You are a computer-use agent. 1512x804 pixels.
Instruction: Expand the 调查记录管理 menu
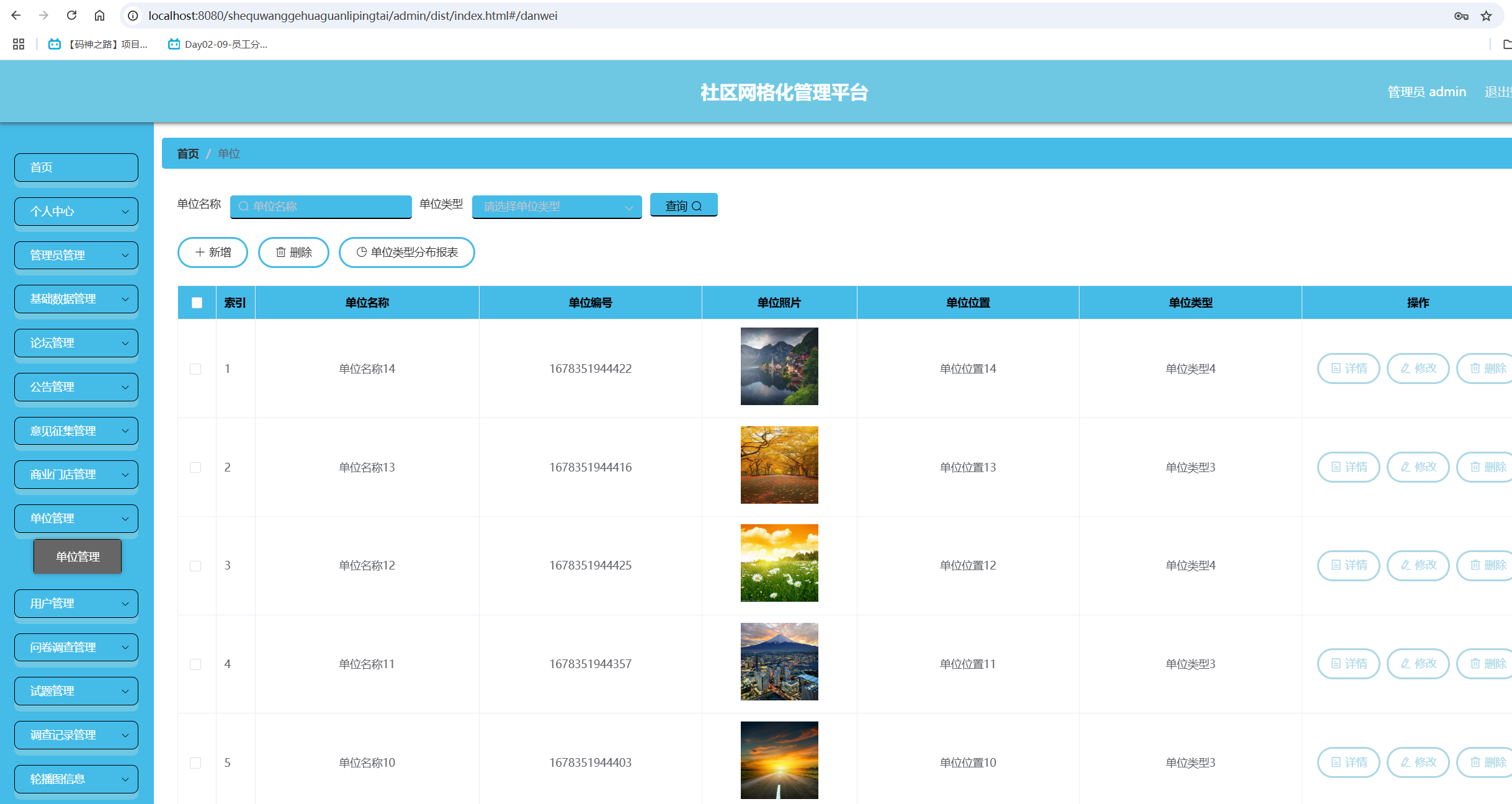pyautogui.click(x=76, y=735)
